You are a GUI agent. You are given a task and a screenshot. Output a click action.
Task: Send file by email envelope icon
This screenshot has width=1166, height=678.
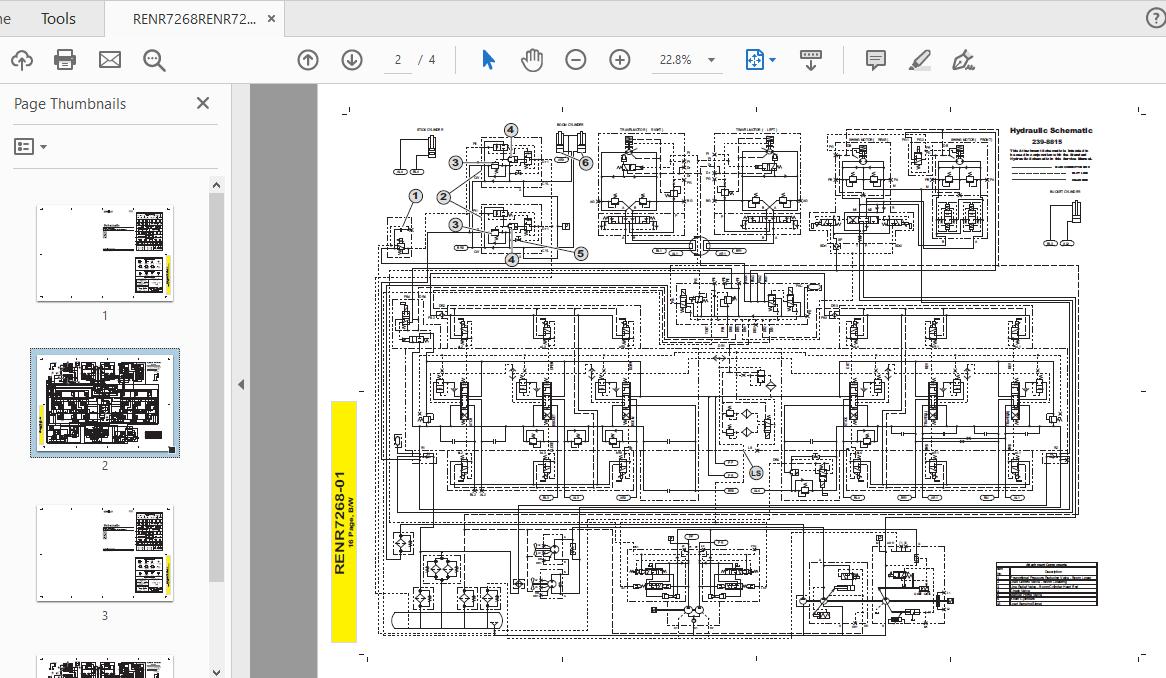click(x=110, y=60)
